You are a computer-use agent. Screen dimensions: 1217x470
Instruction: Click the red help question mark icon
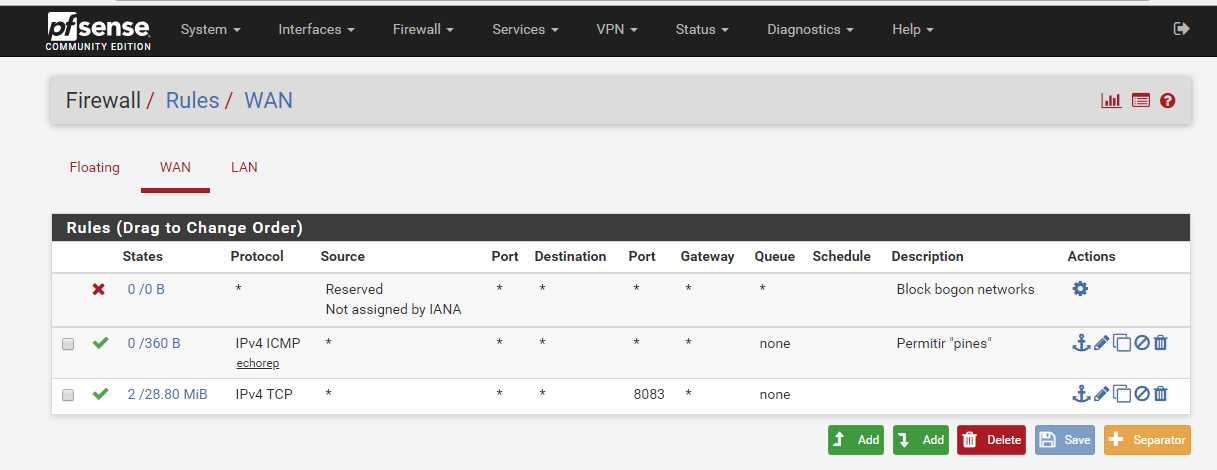[x=1167, y=101]
